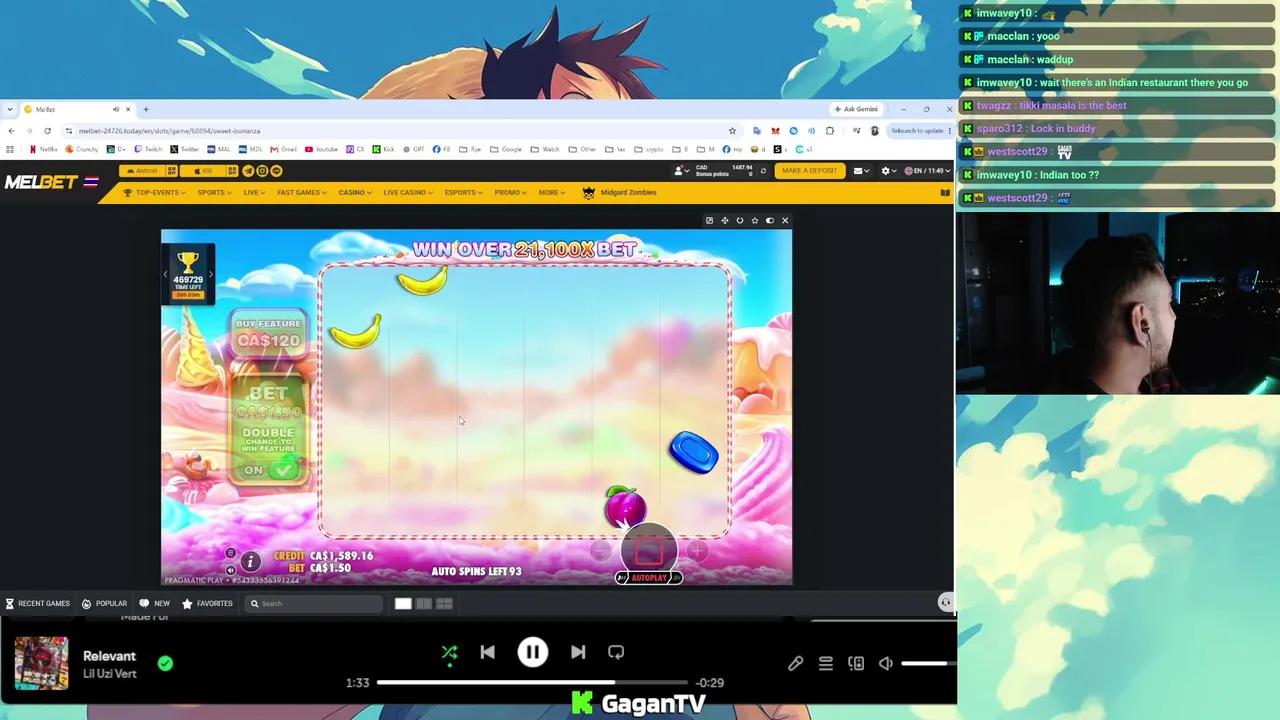
Task: Toggle the Double Chance to Win feature
Action: [x=269, y=469]
